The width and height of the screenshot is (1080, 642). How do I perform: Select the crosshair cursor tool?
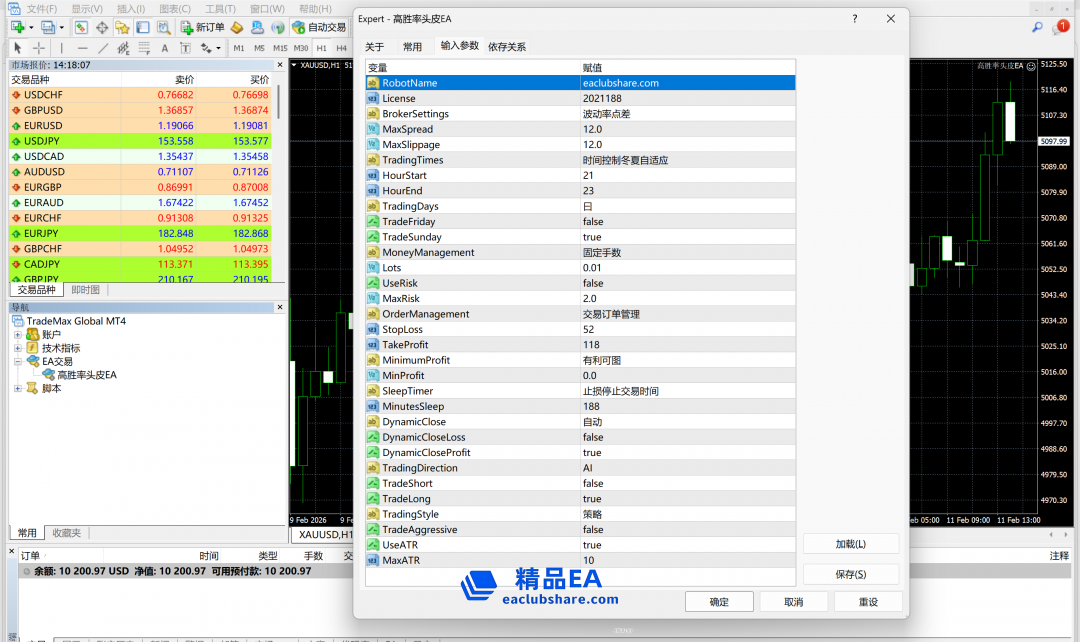pyautogui.click(x=39, y=48)
